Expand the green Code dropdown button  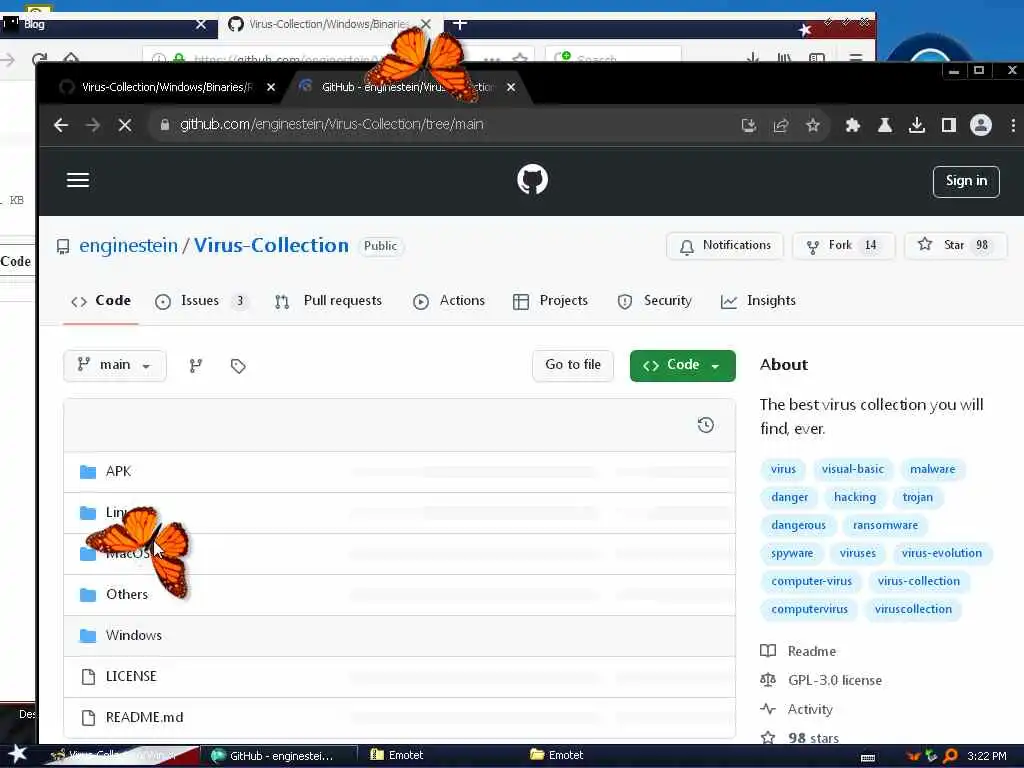[x=682, y=365]
